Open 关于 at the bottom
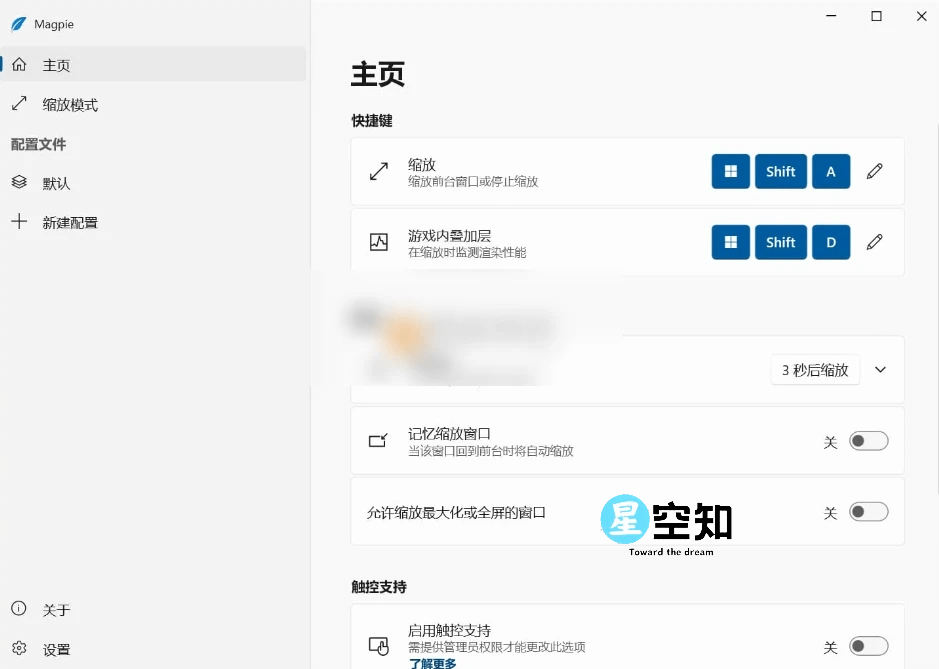Image resolution: width=939 pixels, height=669 pixels. (x=54, y=609)
